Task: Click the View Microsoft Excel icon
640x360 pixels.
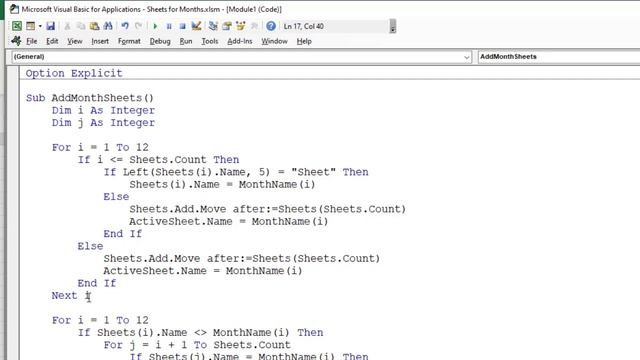Action: click(17, 26)
